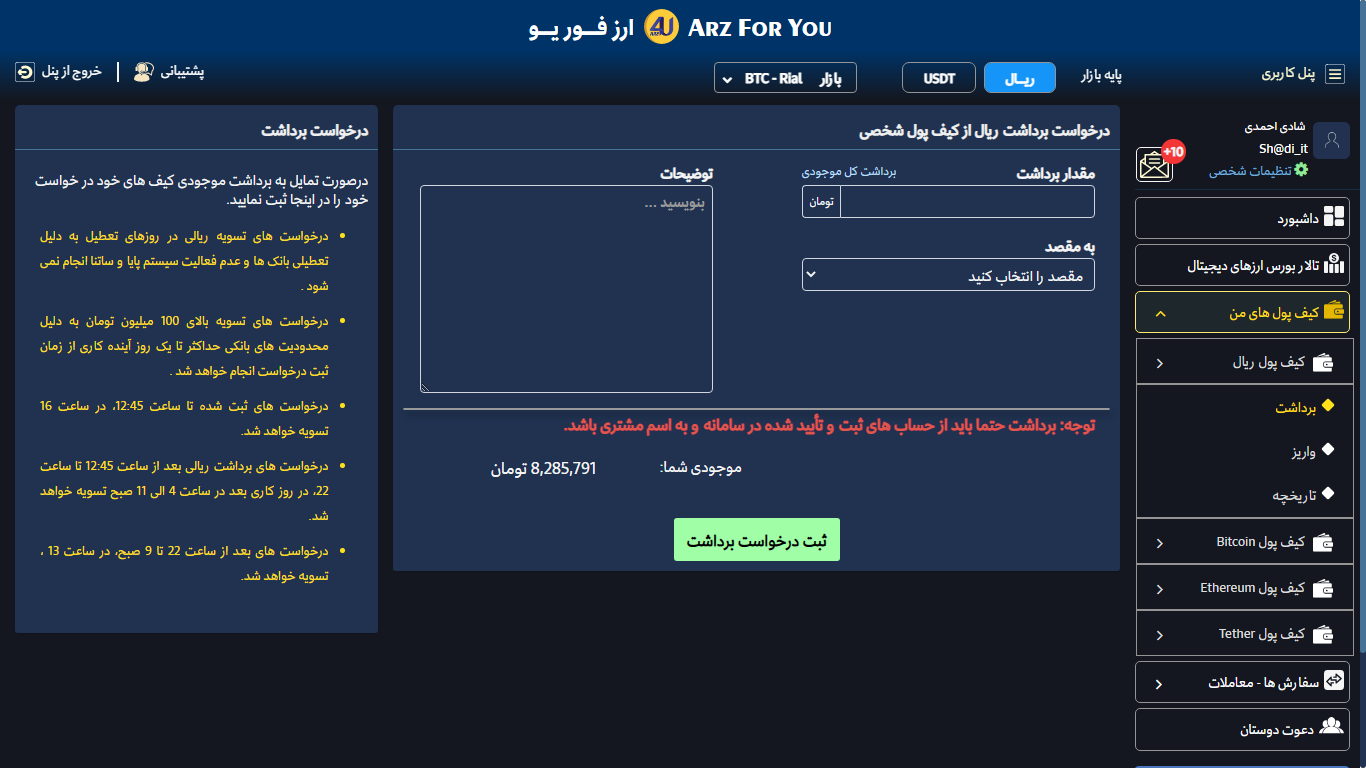Screen dimensions: 1366x768
Task: Open the مقصد را انتخاب کنید dropdown
Action: [x=947, y=275]
